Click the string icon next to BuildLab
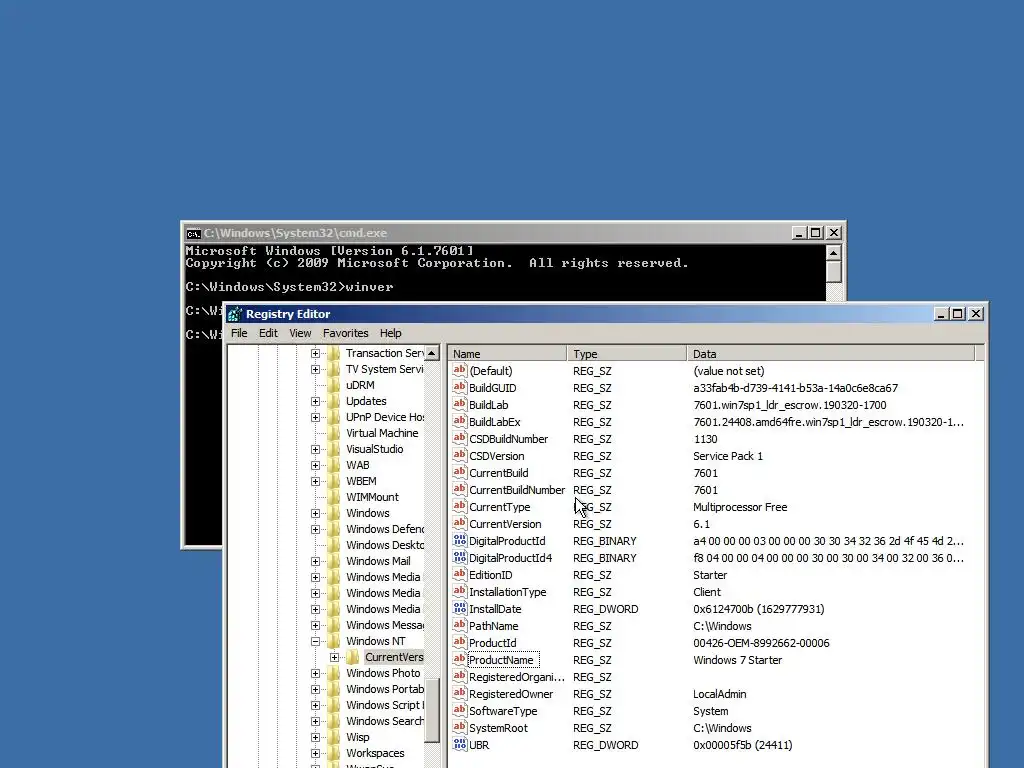The height and width of the screenshot is (768, 1024). (460, 404)
